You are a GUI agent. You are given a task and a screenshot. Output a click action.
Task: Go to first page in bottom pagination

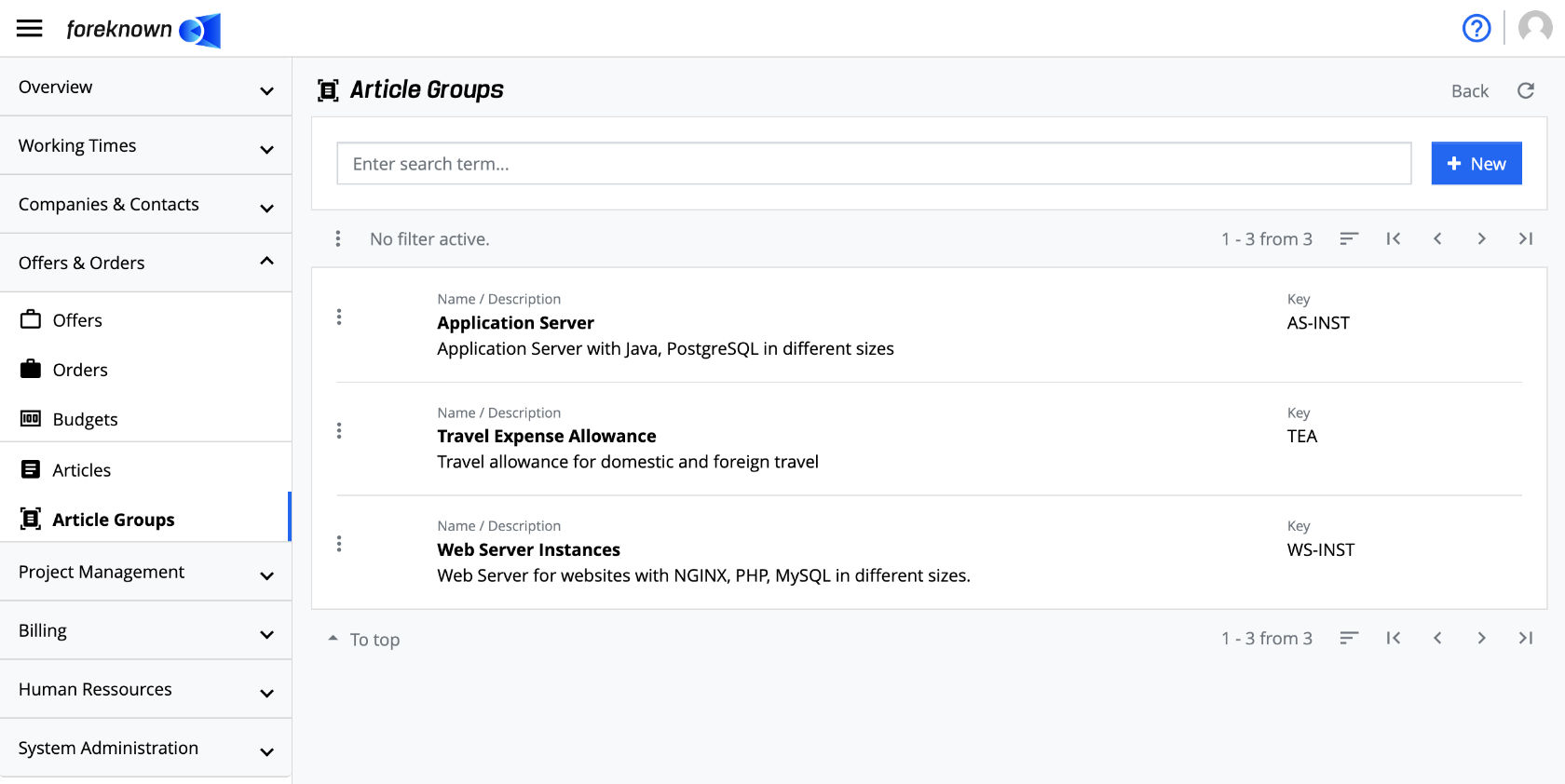click(1394, 638)
